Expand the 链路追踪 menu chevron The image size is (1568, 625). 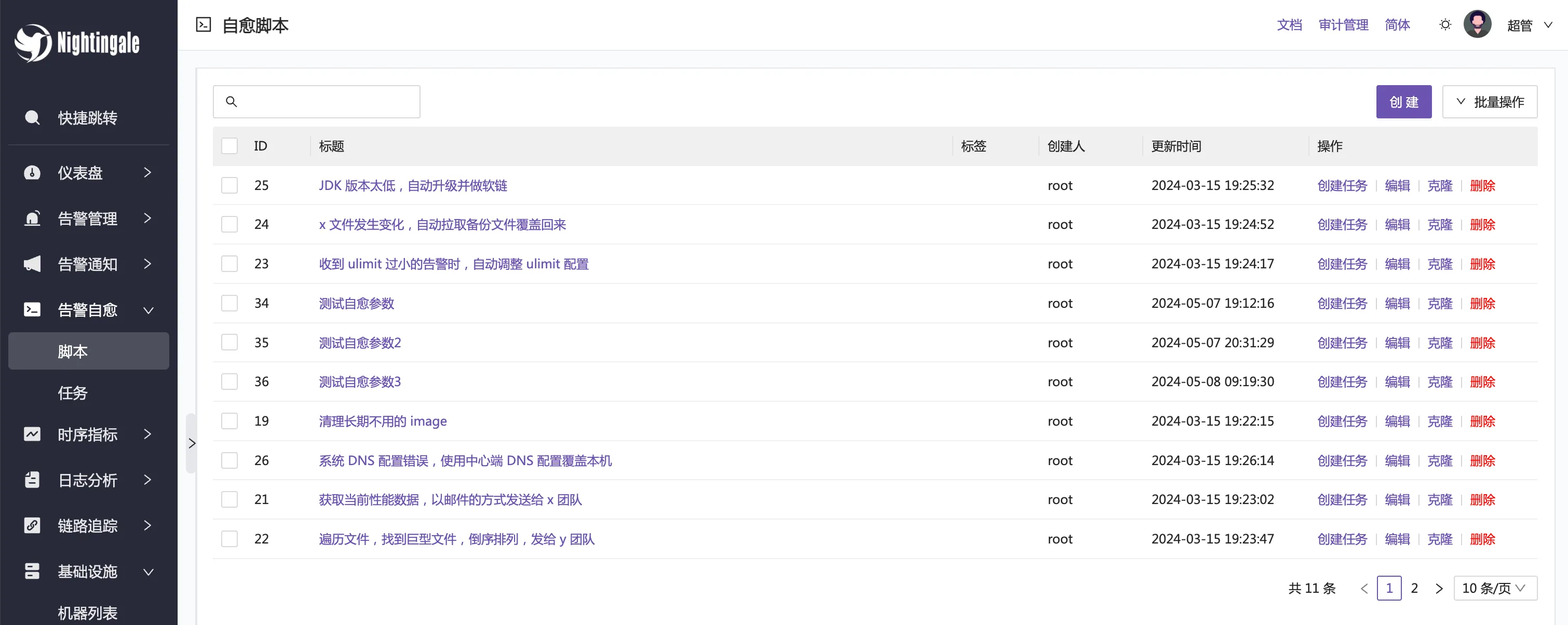(x=147, y=526)
